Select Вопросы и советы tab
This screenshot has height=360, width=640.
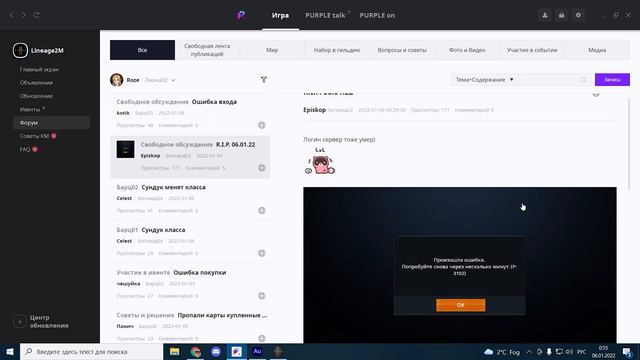click(402, 50)
